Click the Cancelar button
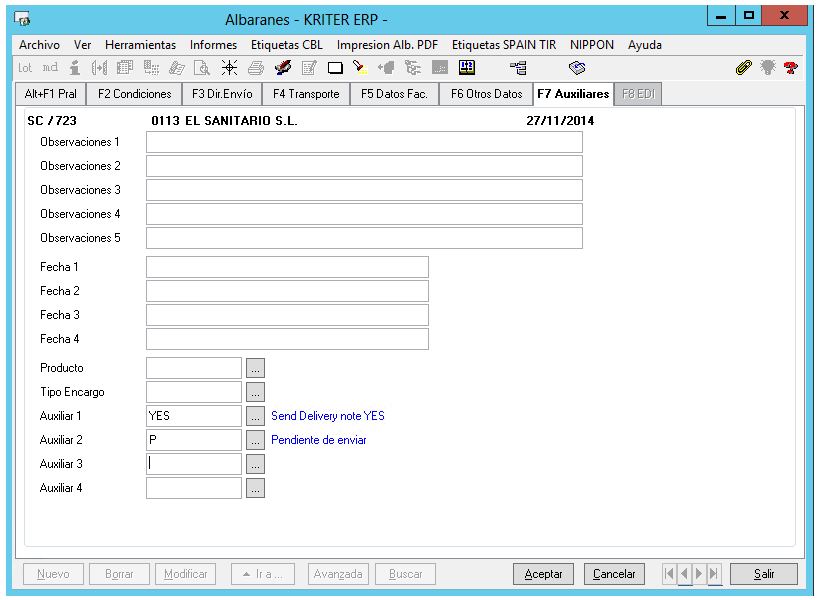The width and height of the screenshot is (818, 600). (x=614, y=574)
